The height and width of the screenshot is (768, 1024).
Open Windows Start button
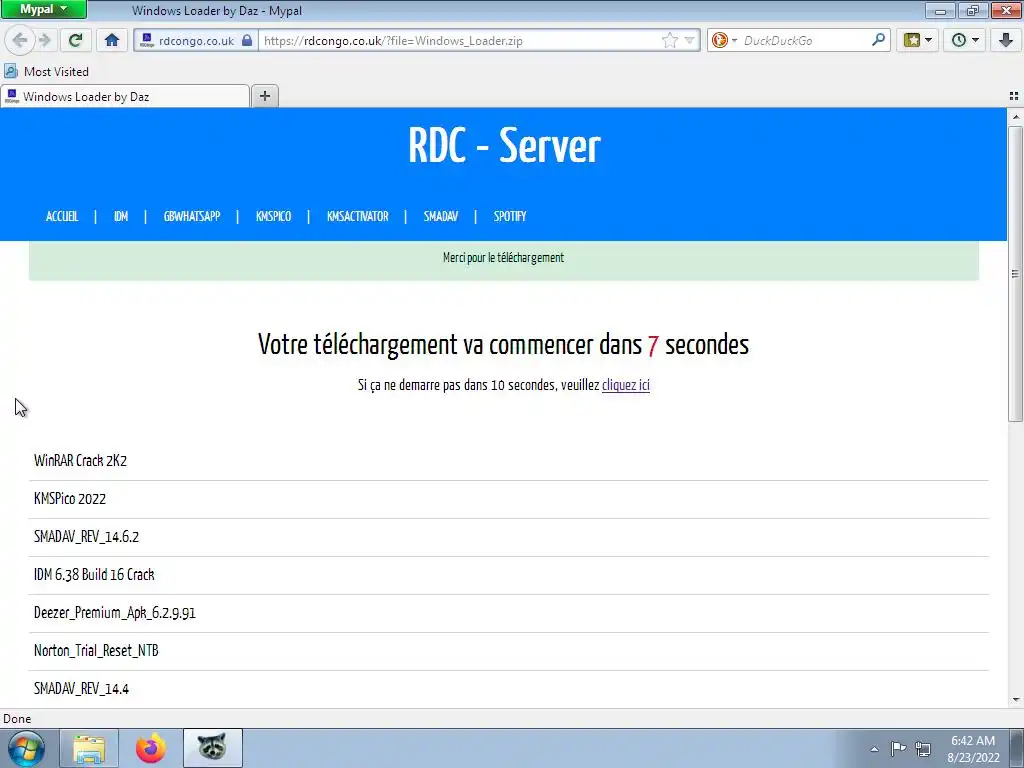click(x=26, y=748)
